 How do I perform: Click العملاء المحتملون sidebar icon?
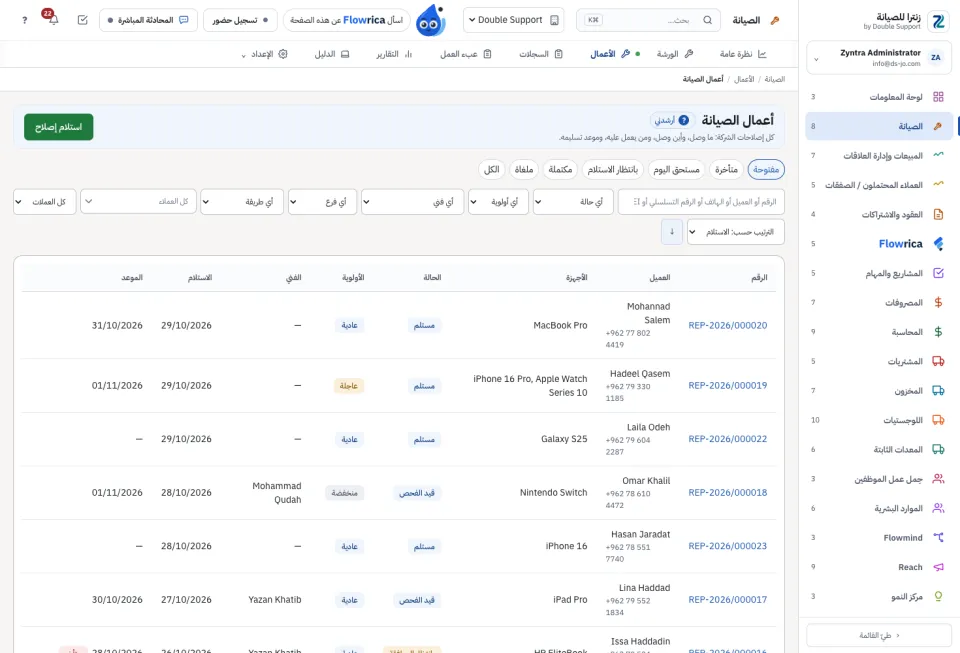click(938, 185)
